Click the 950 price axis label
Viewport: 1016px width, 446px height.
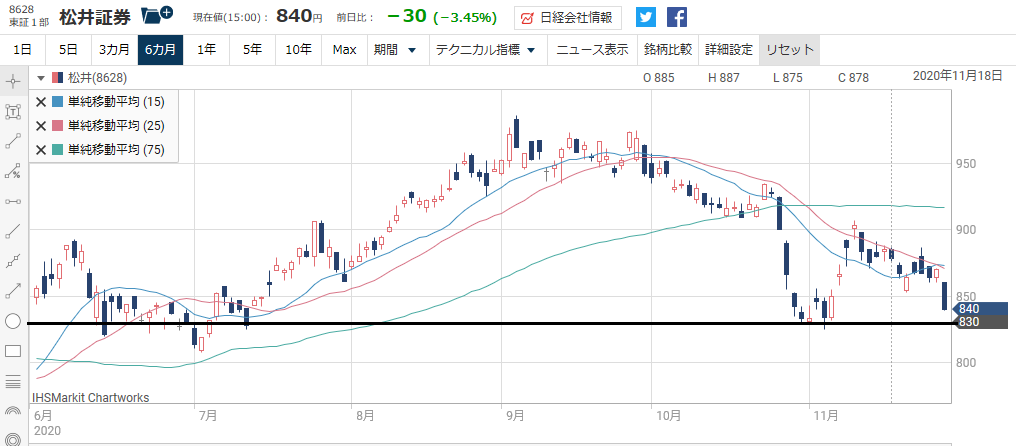click(965, 163)
